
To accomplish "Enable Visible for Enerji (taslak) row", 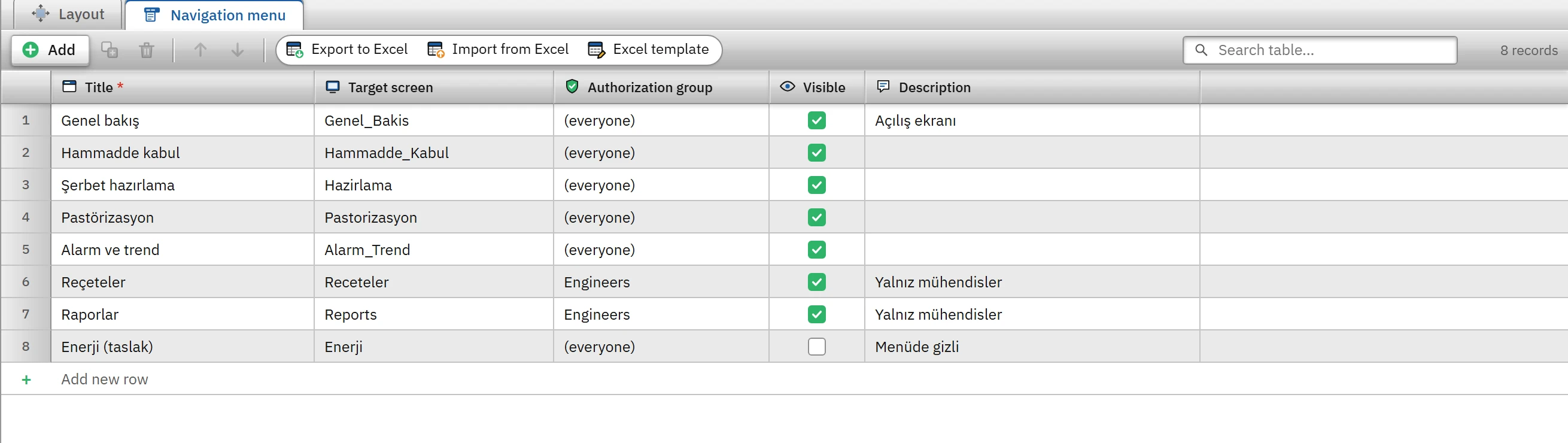I will coord(817,346).
